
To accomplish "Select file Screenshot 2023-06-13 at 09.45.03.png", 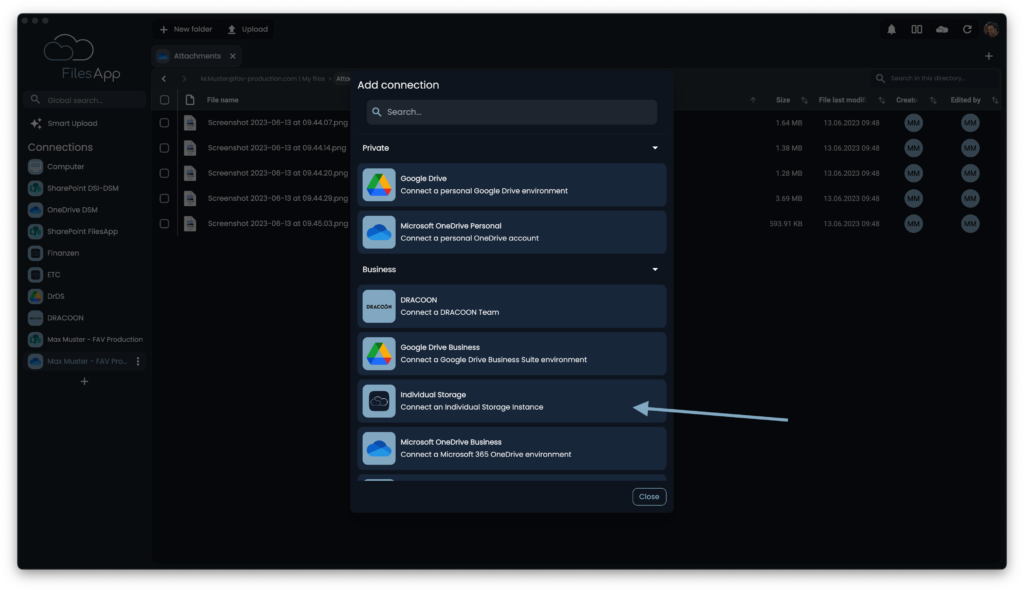I will pyautogui.click(x=278, y=223).
